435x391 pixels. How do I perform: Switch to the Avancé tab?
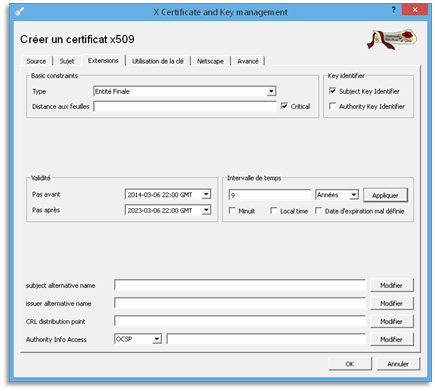(x=248, y=61)
